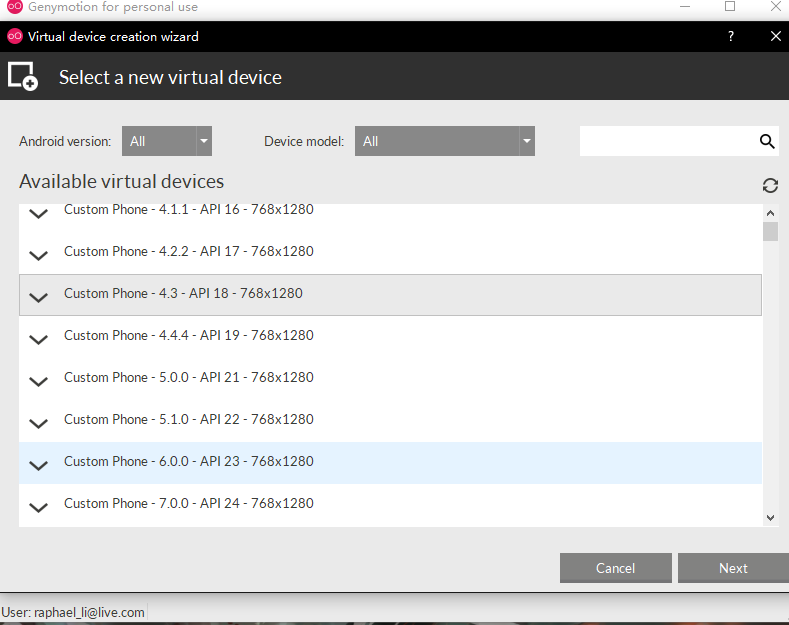Click the new virtual device header icon
Screen dimensions: 789x625
(x=23, y=76)
